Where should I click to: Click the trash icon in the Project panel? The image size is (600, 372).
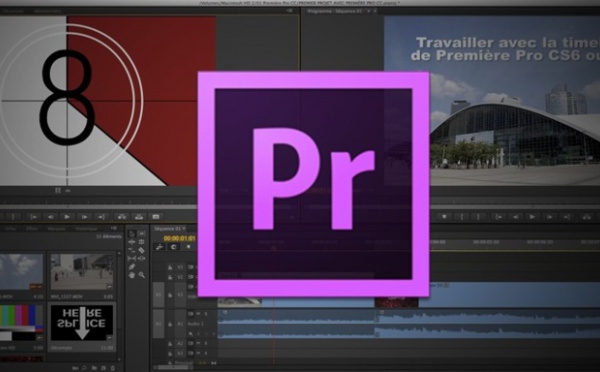click(x=113, y=368)
